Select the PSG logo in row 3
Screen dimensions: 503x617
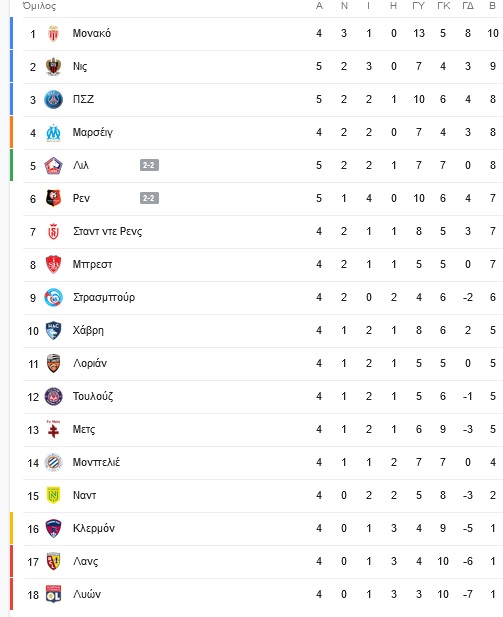click(54, 100)
